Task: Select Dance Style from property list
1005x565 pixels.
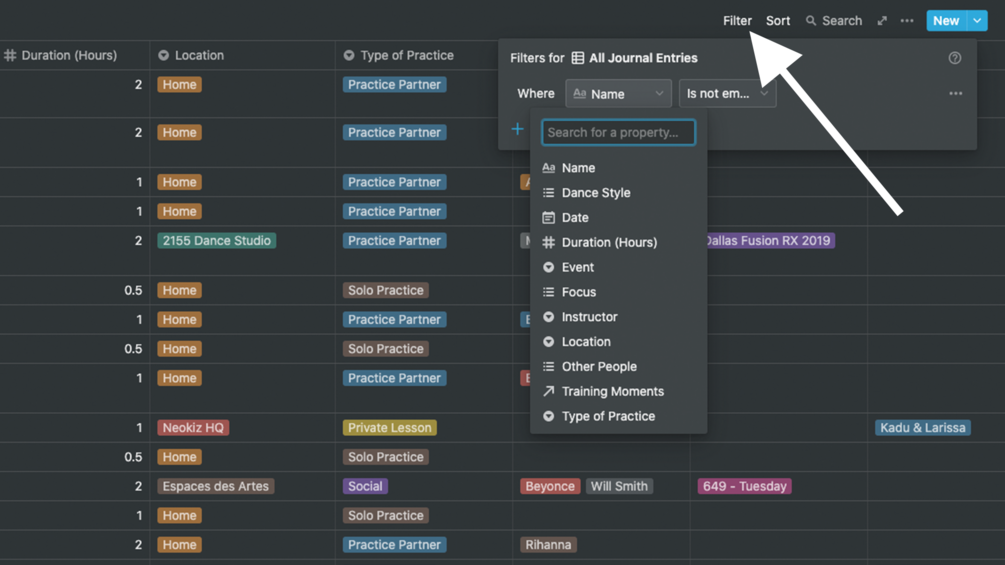Action: pyautogui.click(x=596, y=193)
